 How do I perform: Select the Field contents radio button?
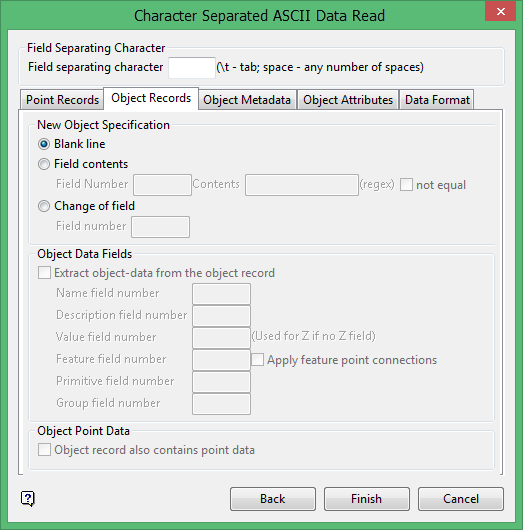click(44, 164)
